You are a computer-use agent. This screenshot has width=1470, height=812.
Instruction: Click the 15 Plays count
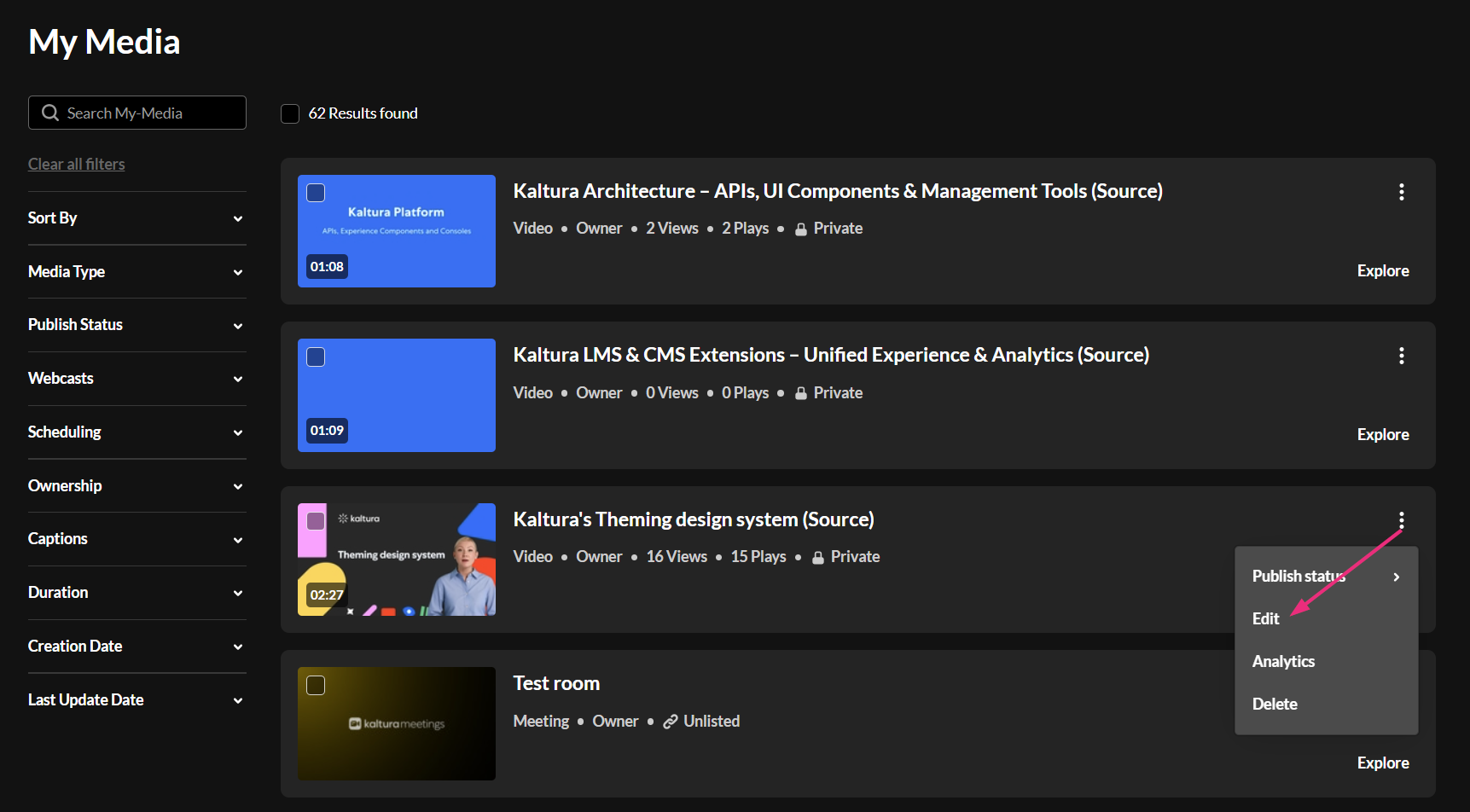(x=758, y=557)
